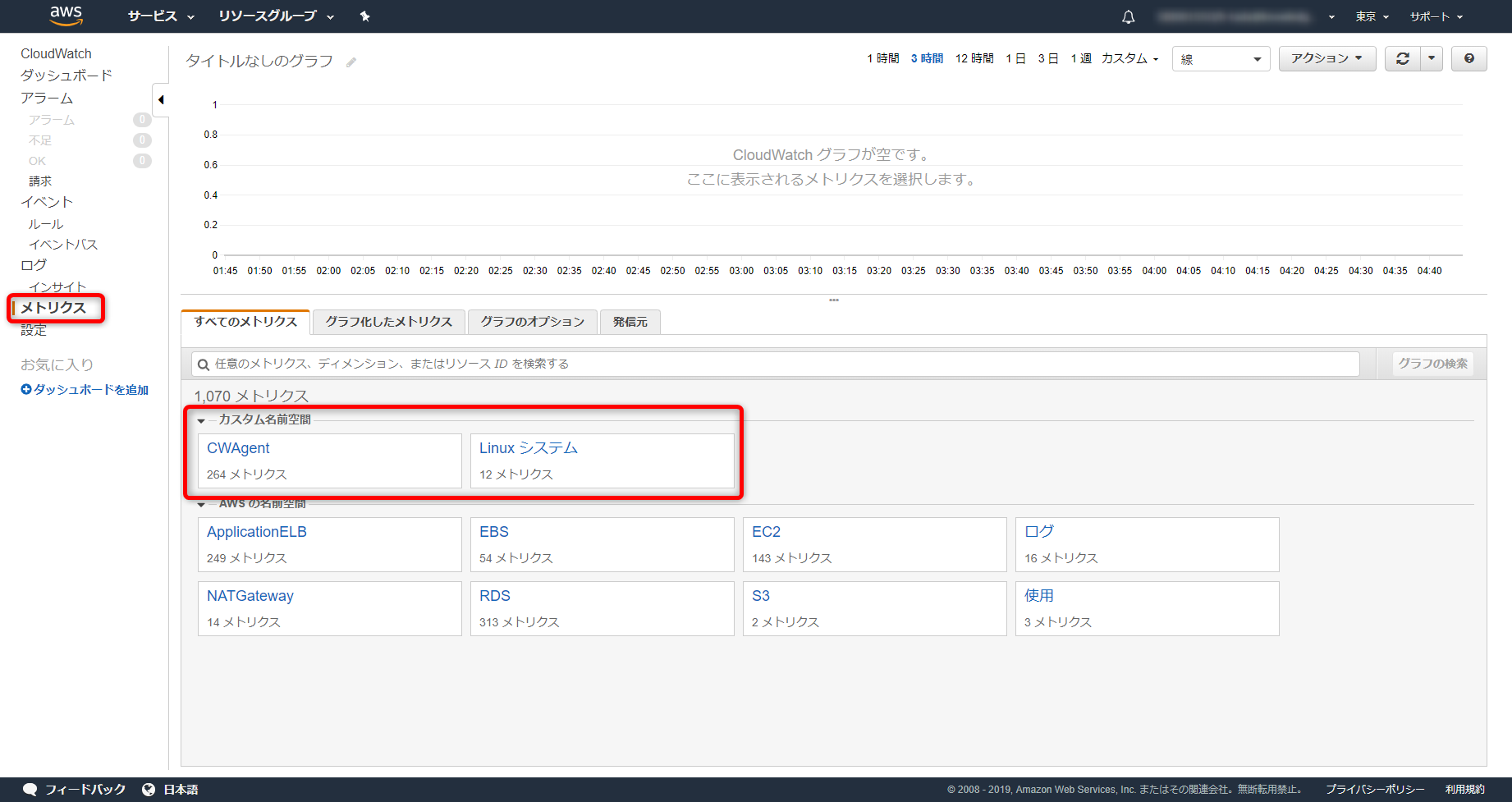Click the feedback speech bubble icon
Image resolution: width=1512 pixels, height=802 pixels.
click(x=30, y=789)
